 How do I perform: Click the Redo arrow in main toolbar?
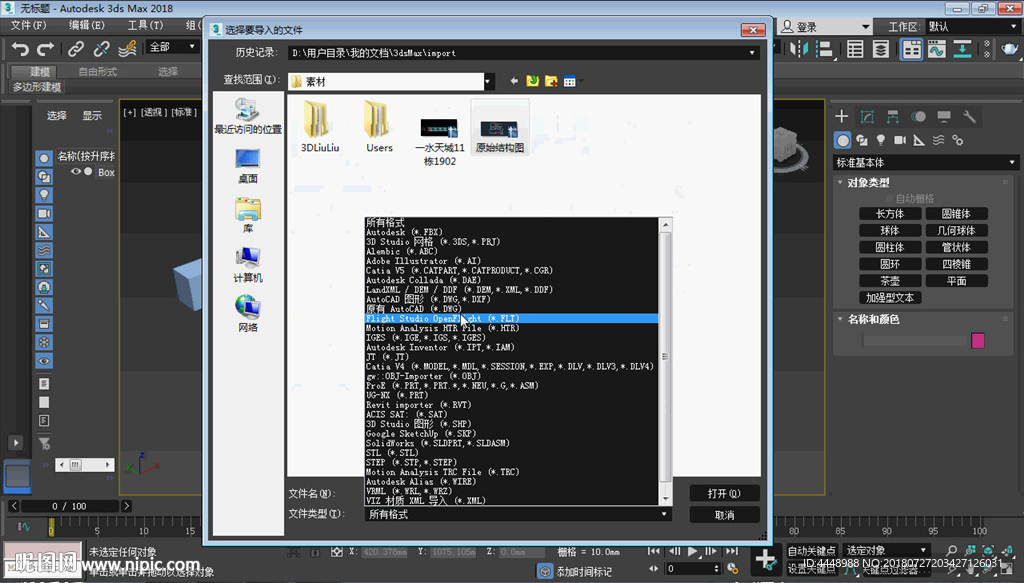(45, 48)
